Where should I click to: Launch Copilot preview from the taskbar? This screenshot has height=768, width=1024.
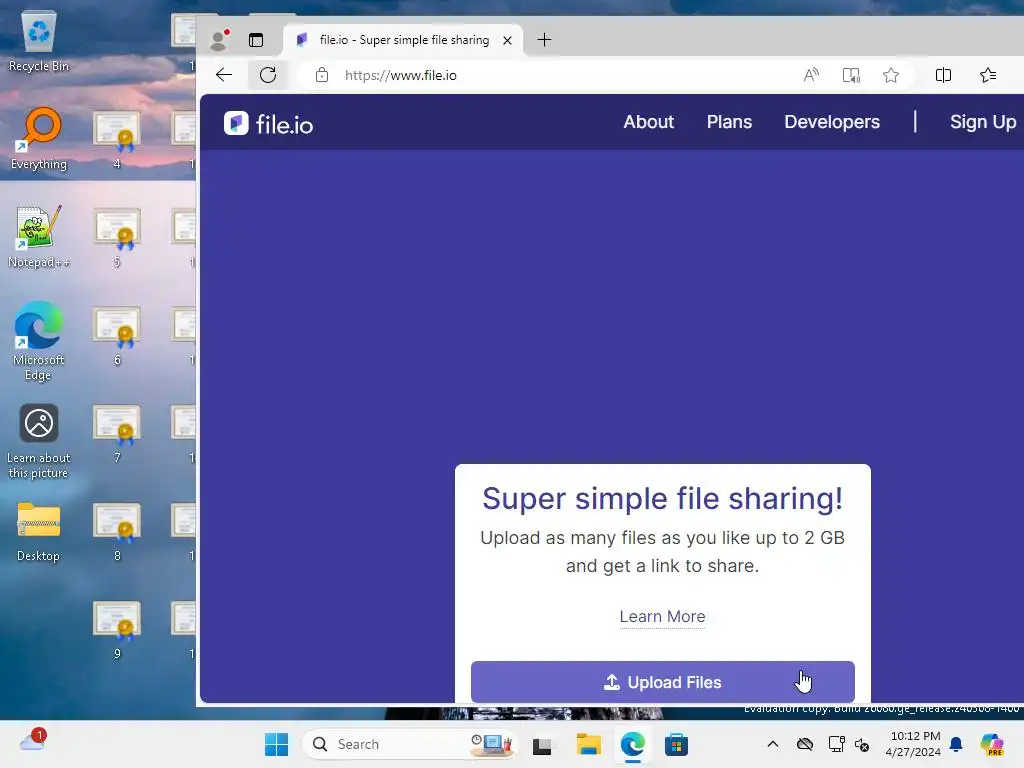(x=991, y=744)
